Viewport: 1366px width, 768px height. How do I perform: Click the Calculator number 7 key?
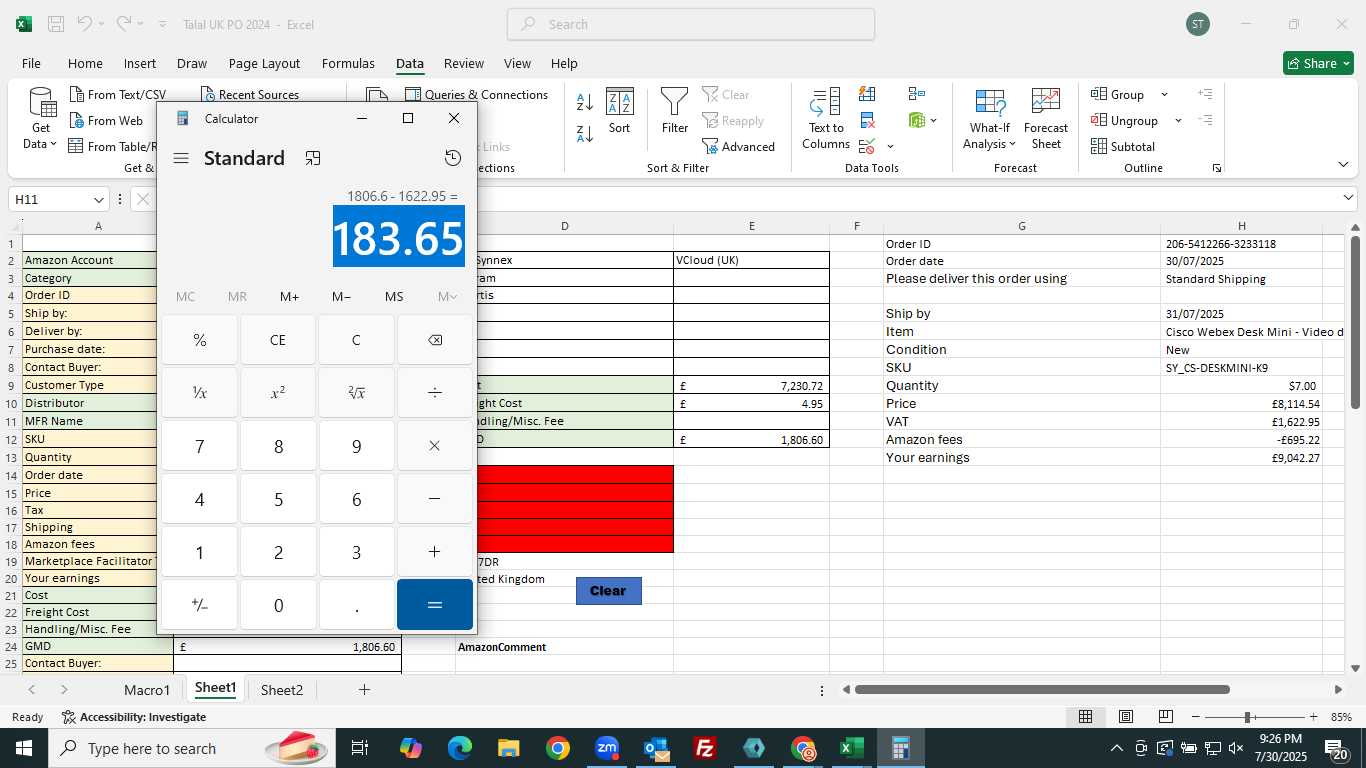(x=200, y=446)
